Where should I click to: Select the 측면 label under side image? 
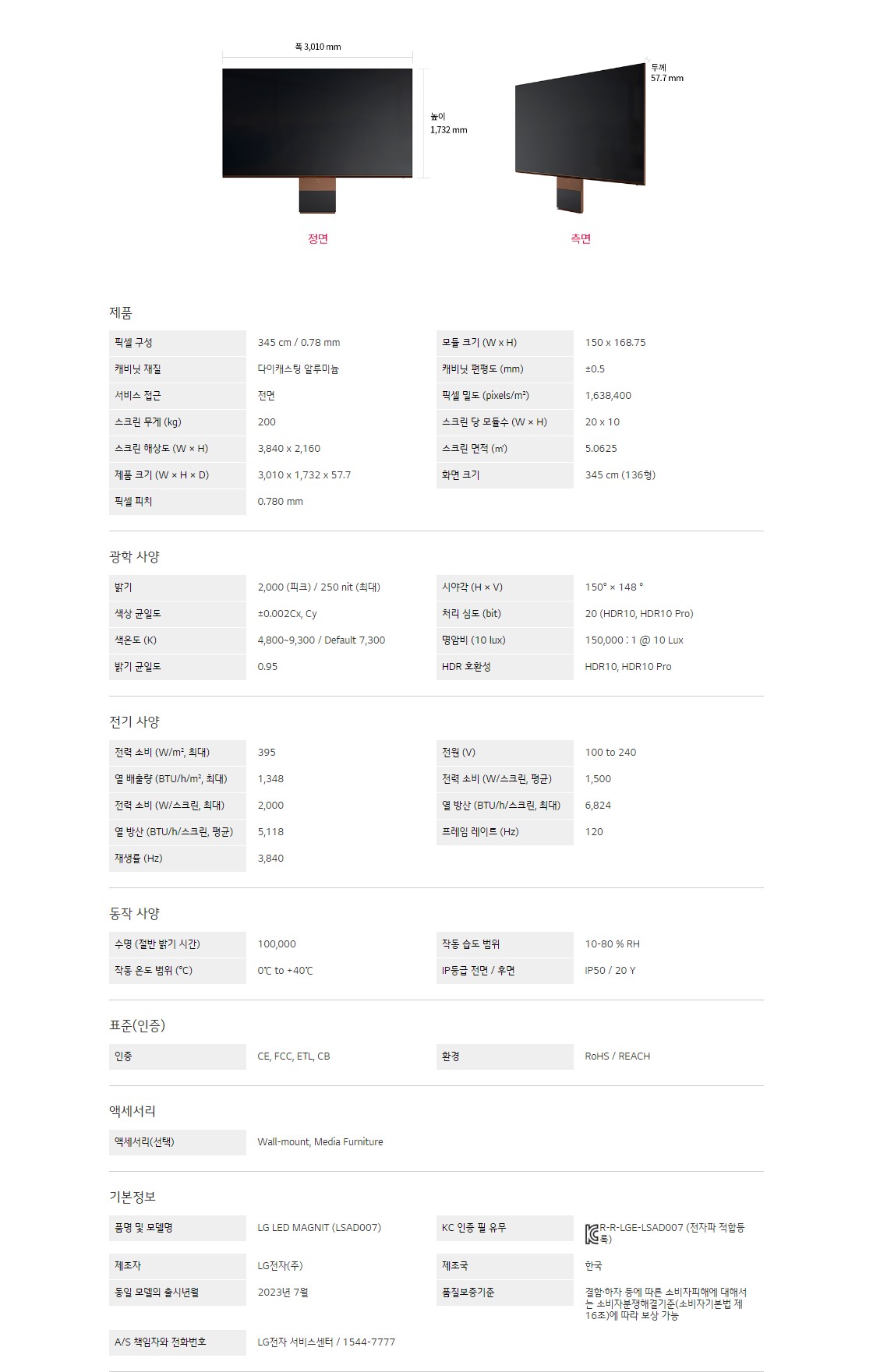click(581, 238)
